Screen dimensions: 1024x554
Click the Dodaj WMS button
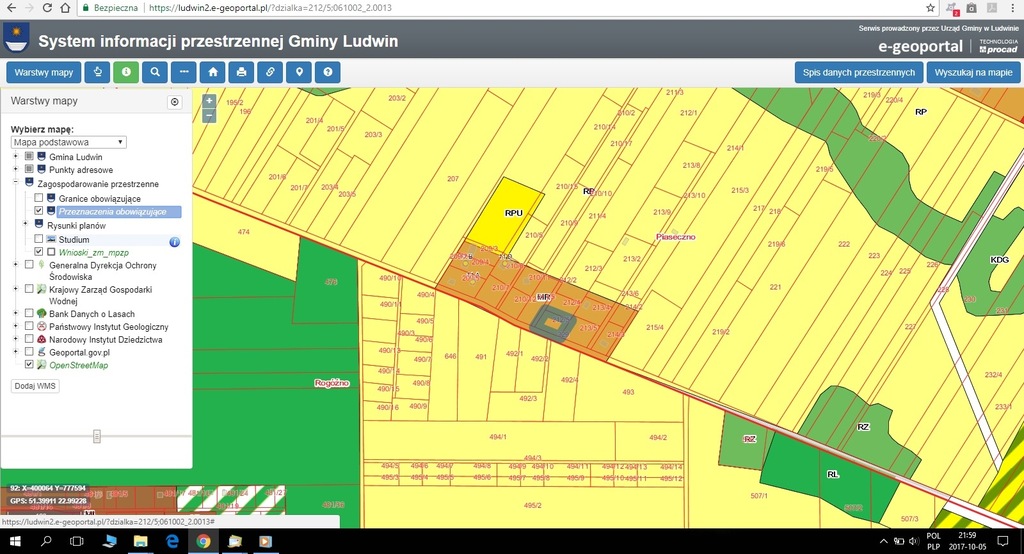click(x=34, y=386)
